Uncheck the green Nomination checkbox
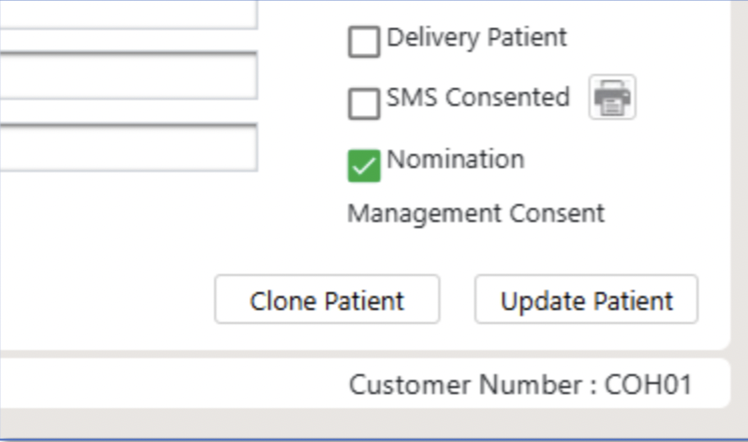This screenshot has width=748, height=442. click(x=364, y=165)
